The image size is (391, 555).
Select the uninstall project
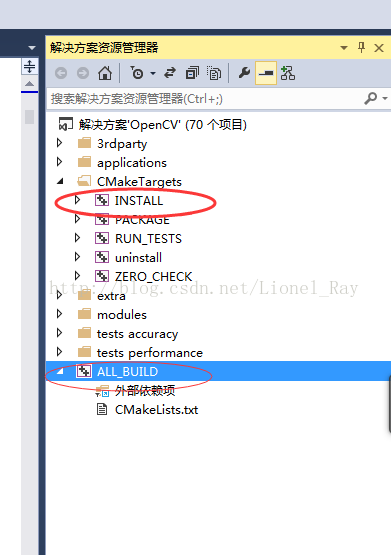point(138,258)
